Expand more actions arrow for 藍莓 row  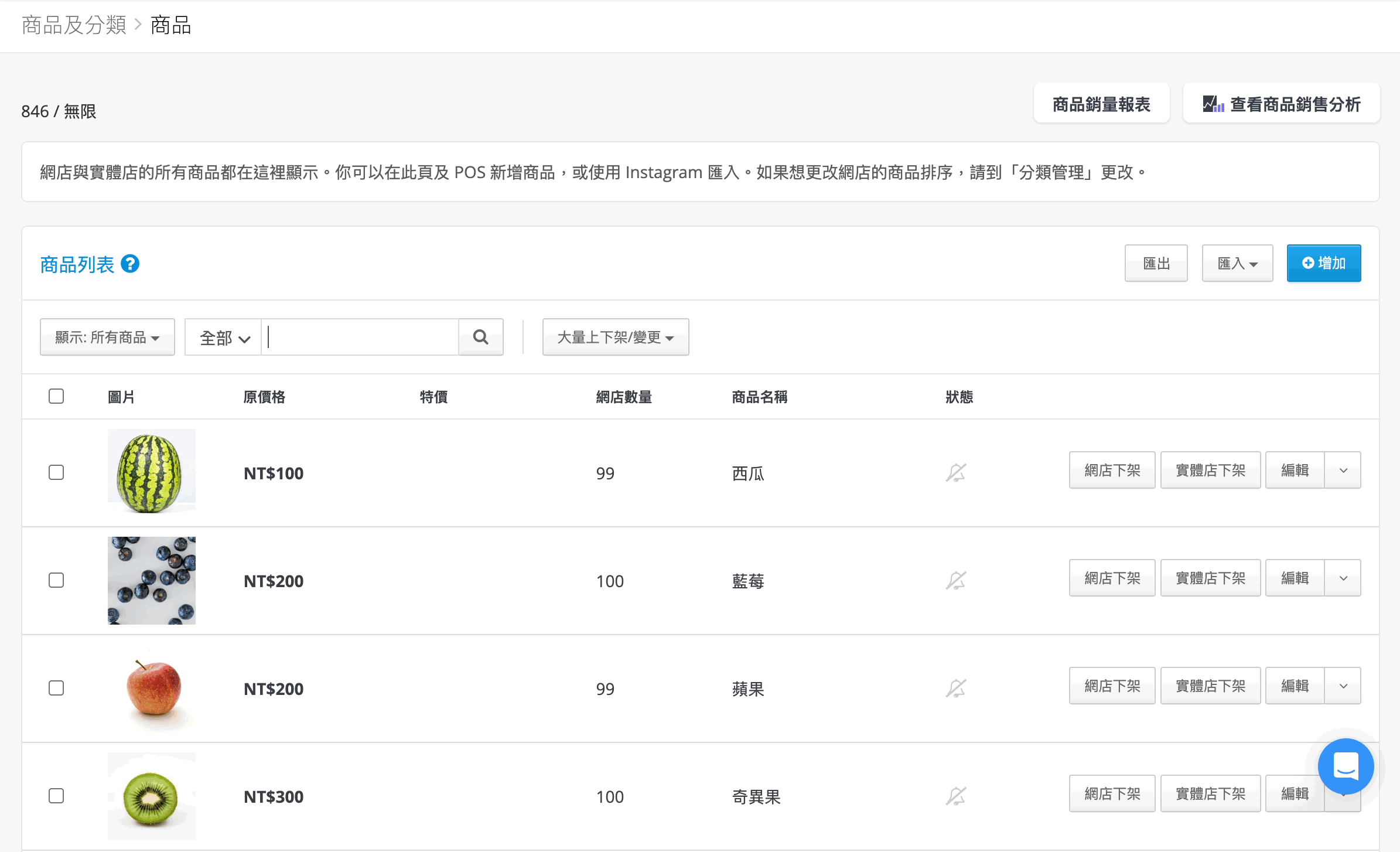pos(1343,578)
